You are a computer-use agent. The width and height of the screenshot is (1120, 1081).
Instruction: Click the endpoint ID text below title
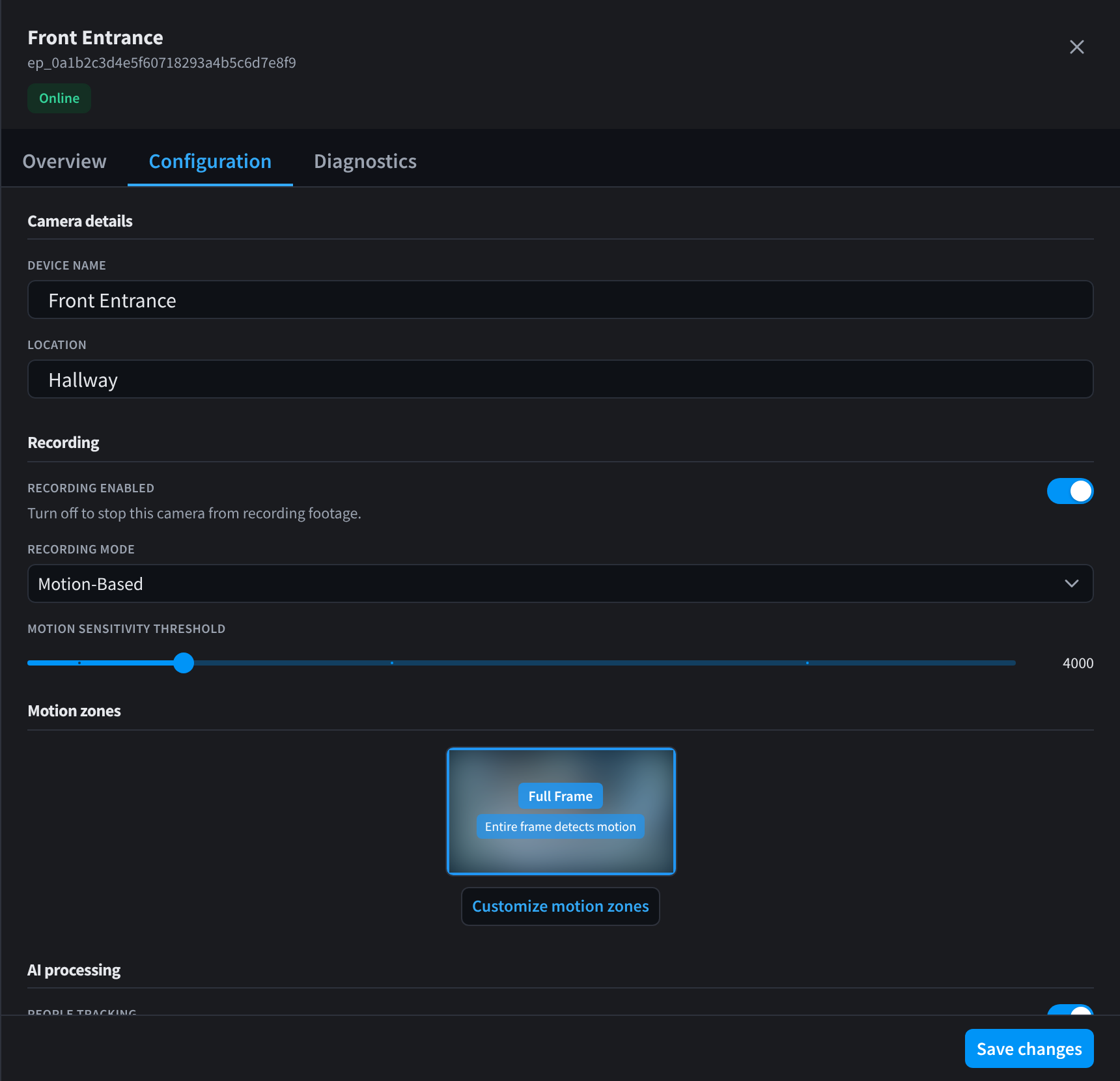point(161,63)
